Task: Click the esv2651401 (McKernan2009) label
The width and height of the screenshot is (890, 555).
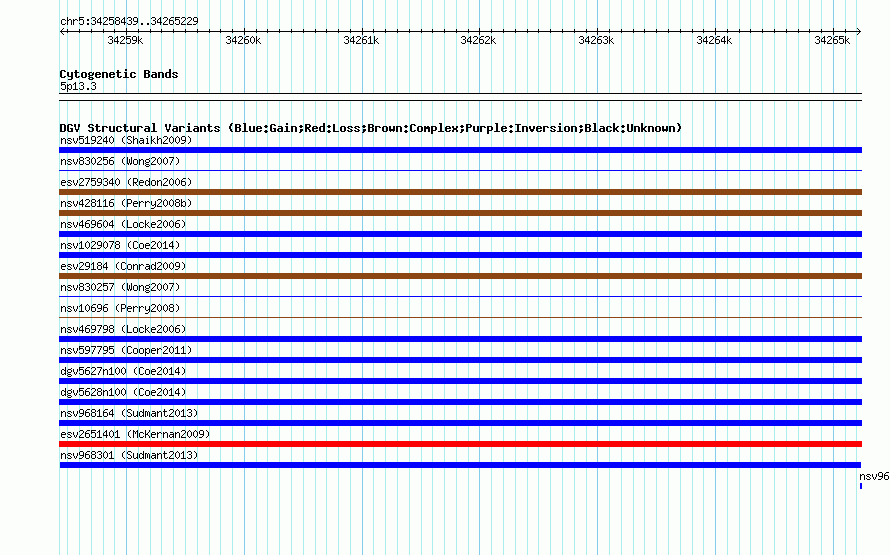Action: 135,434
